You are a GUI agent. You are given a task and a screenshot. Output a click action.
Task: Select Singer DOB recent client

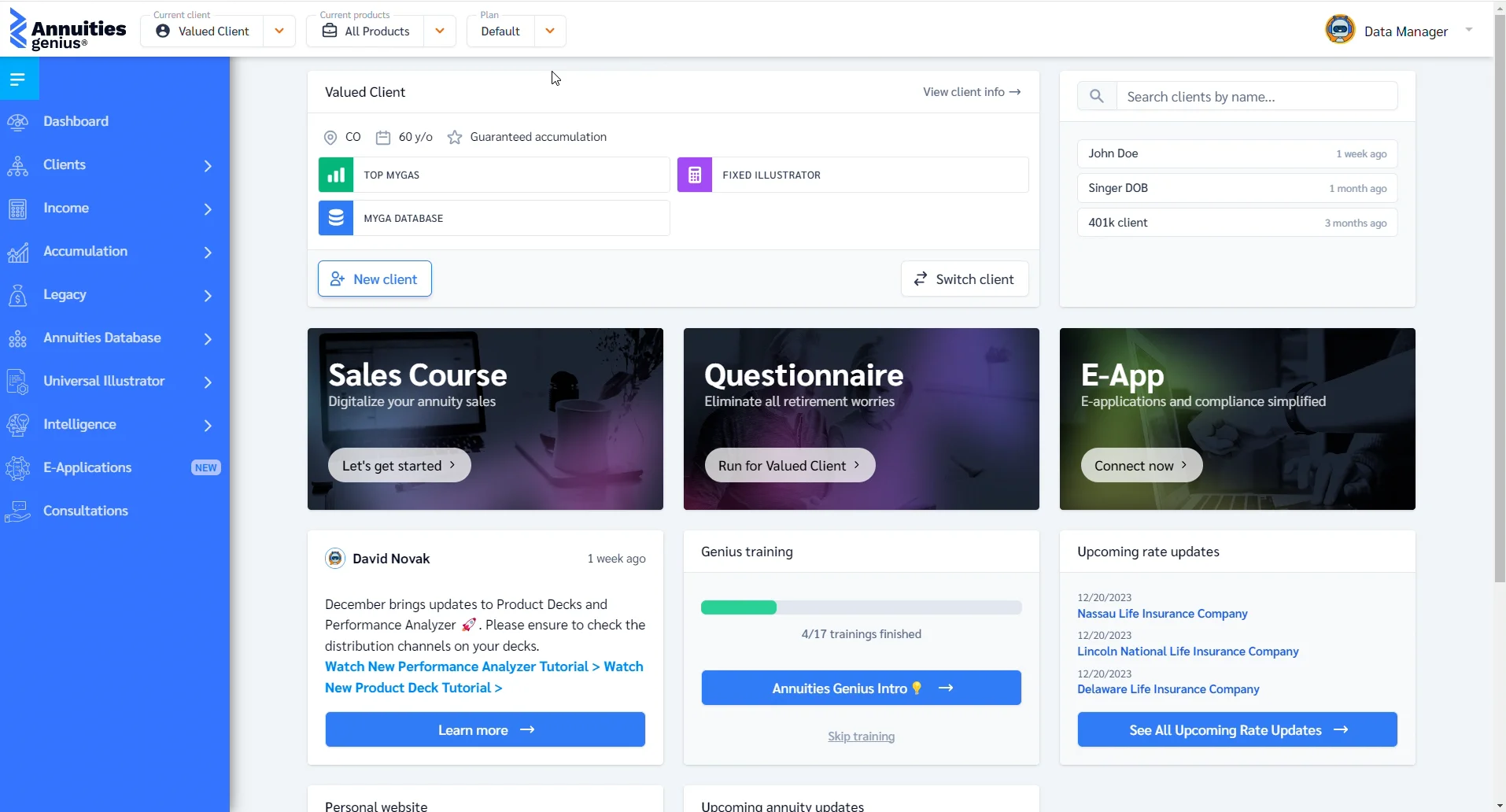(x=1238, y=188)
